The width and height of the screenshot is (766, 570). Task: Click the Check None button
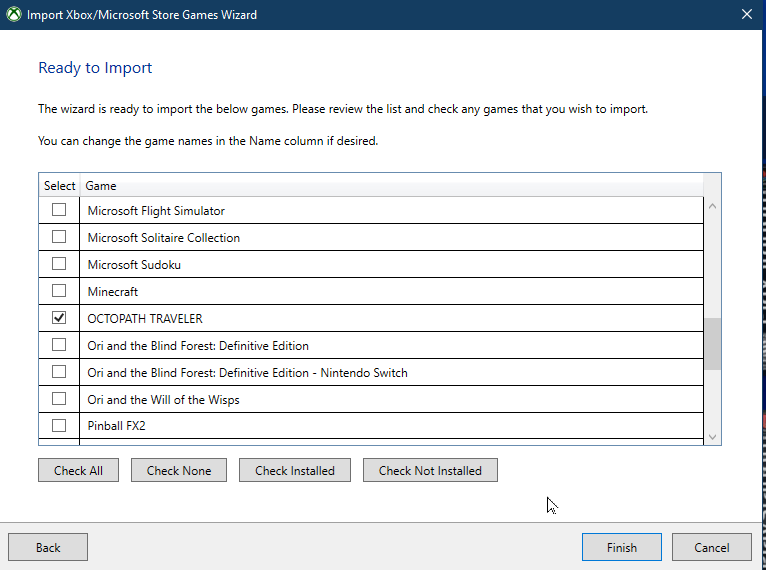coord(179,470)
